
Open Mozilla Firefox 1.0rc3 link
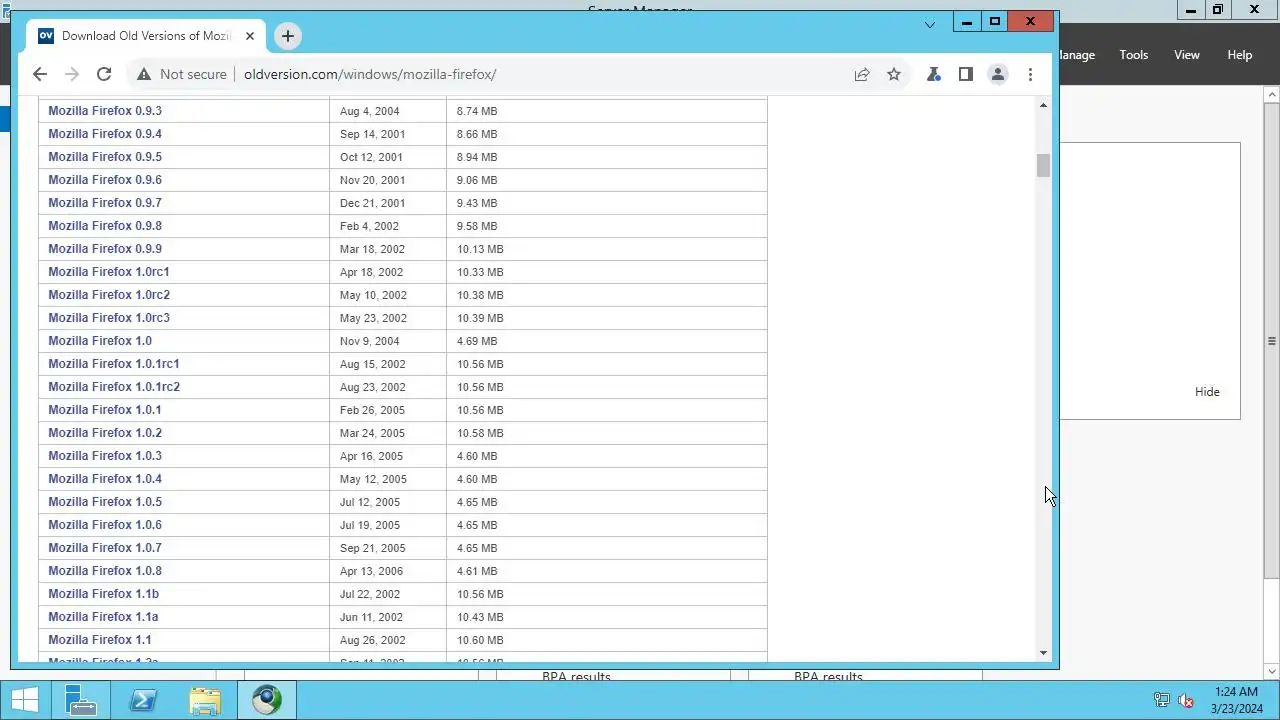click(x=109, y=318)
